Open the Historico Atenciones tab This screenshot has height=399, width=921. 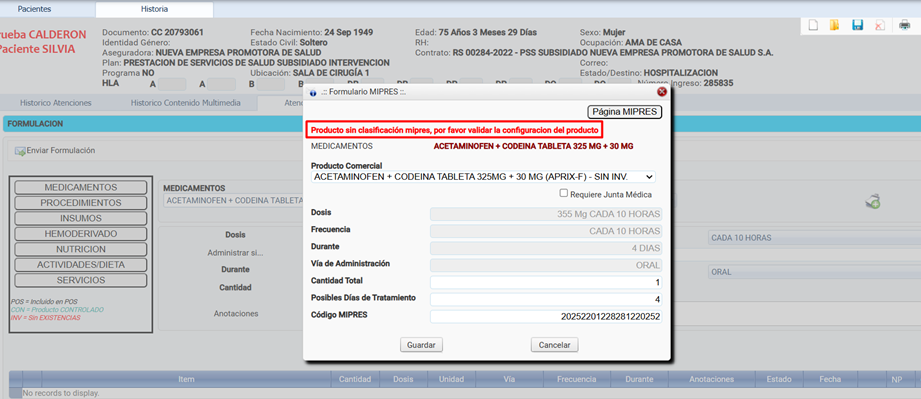click(56, 103)
